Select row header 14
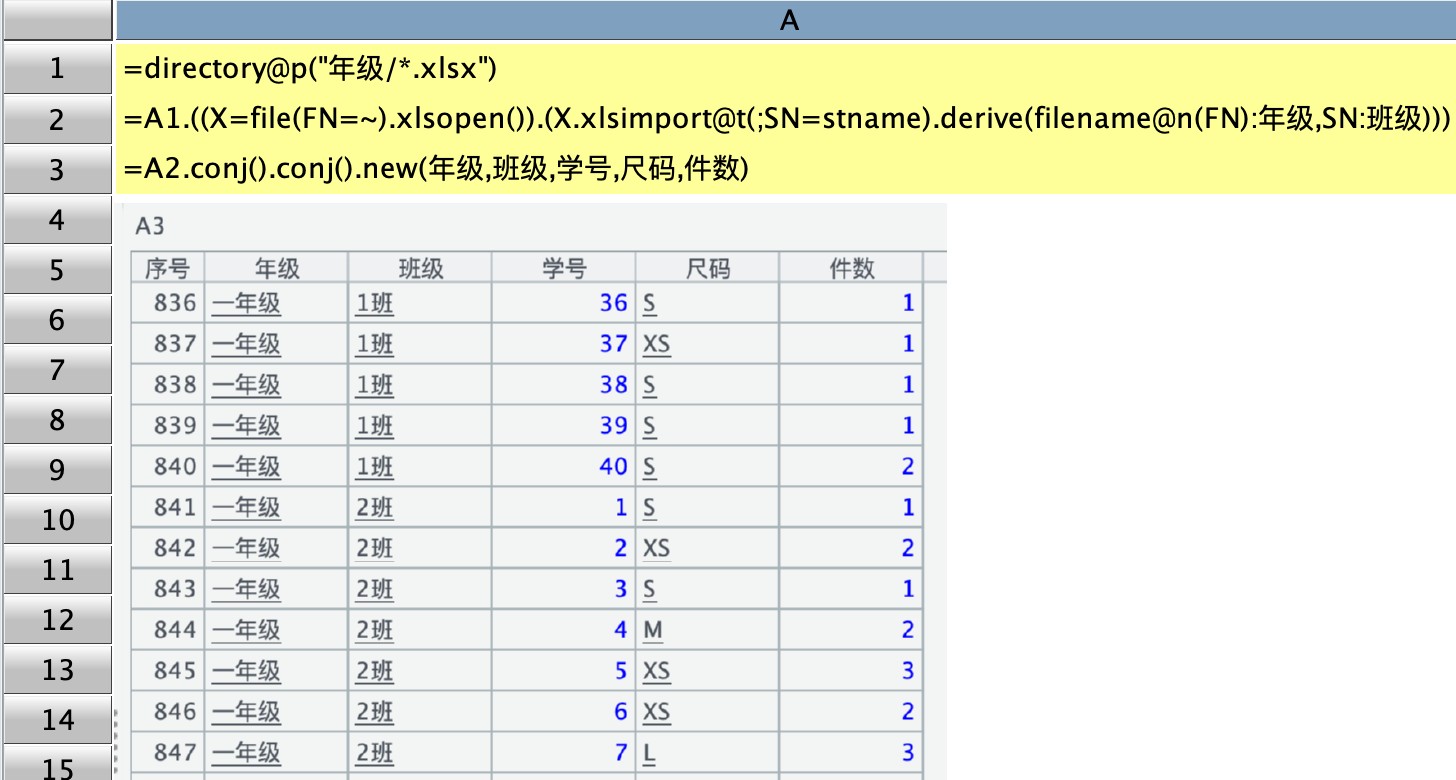 (x=56, y=719)
